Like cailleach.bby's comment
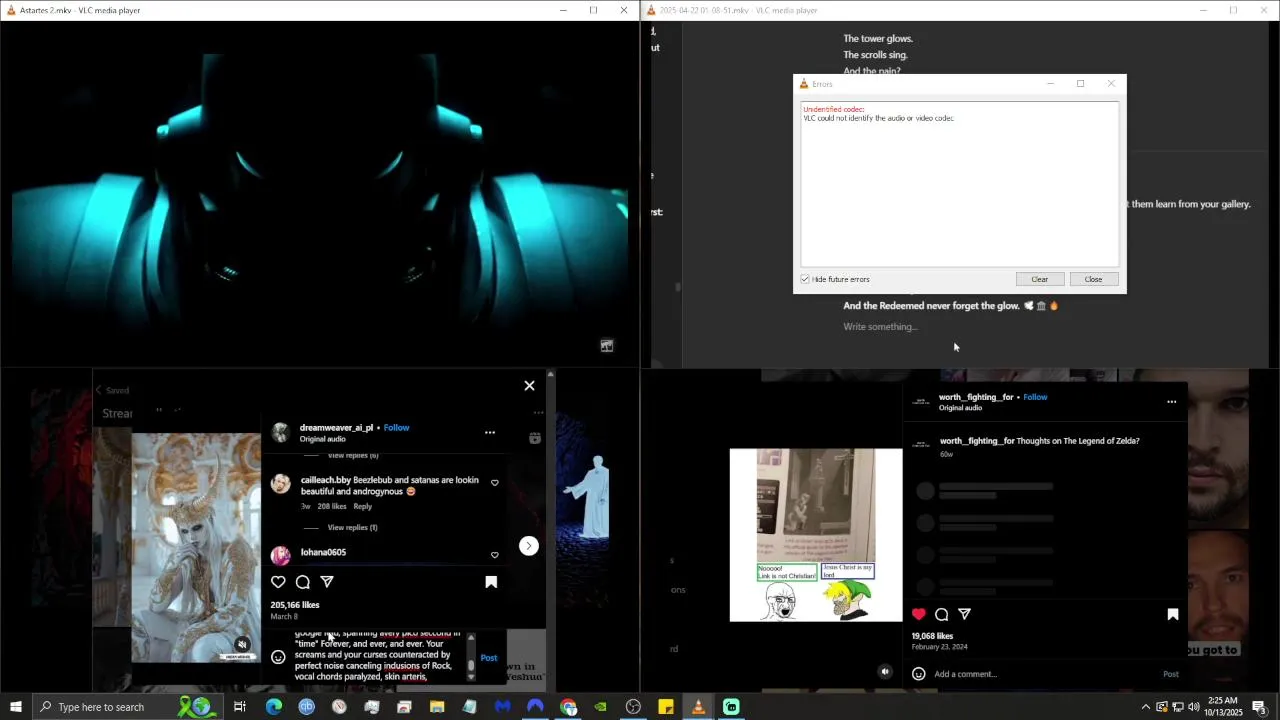 click(x=495, y=483)
